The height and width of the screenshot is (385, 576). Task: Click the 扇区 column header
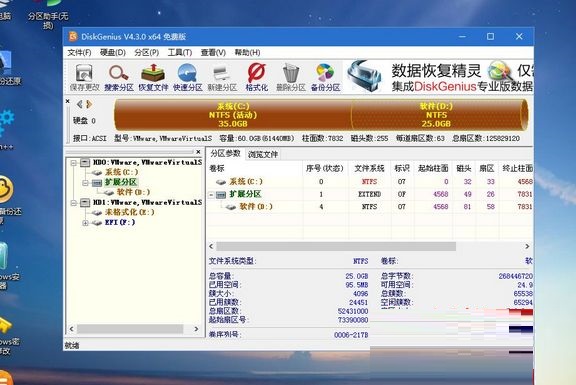pyautogui.click(x=487, y=168)
